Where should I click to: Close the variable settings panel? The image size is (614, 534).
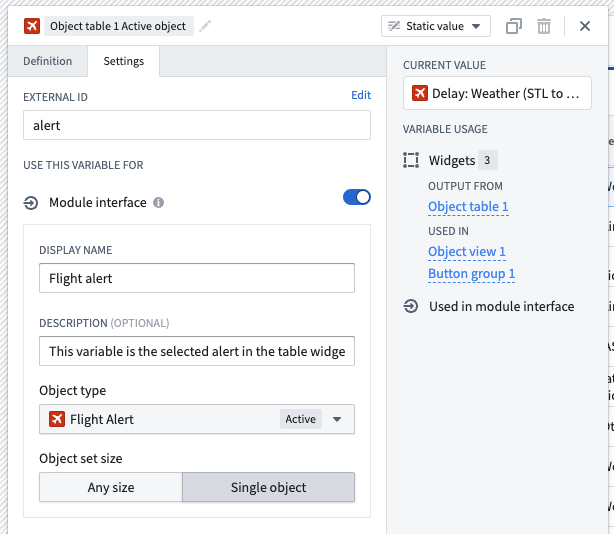point(585,26)
